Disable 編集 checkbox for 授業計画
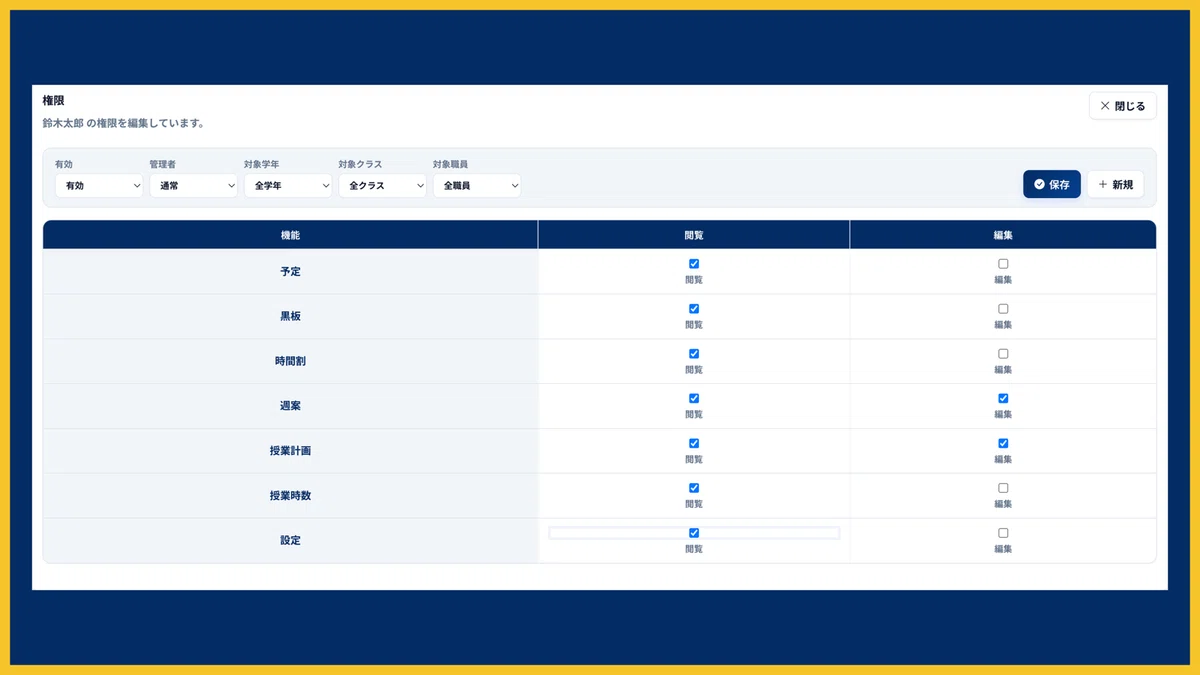 tap(1003, 443)
